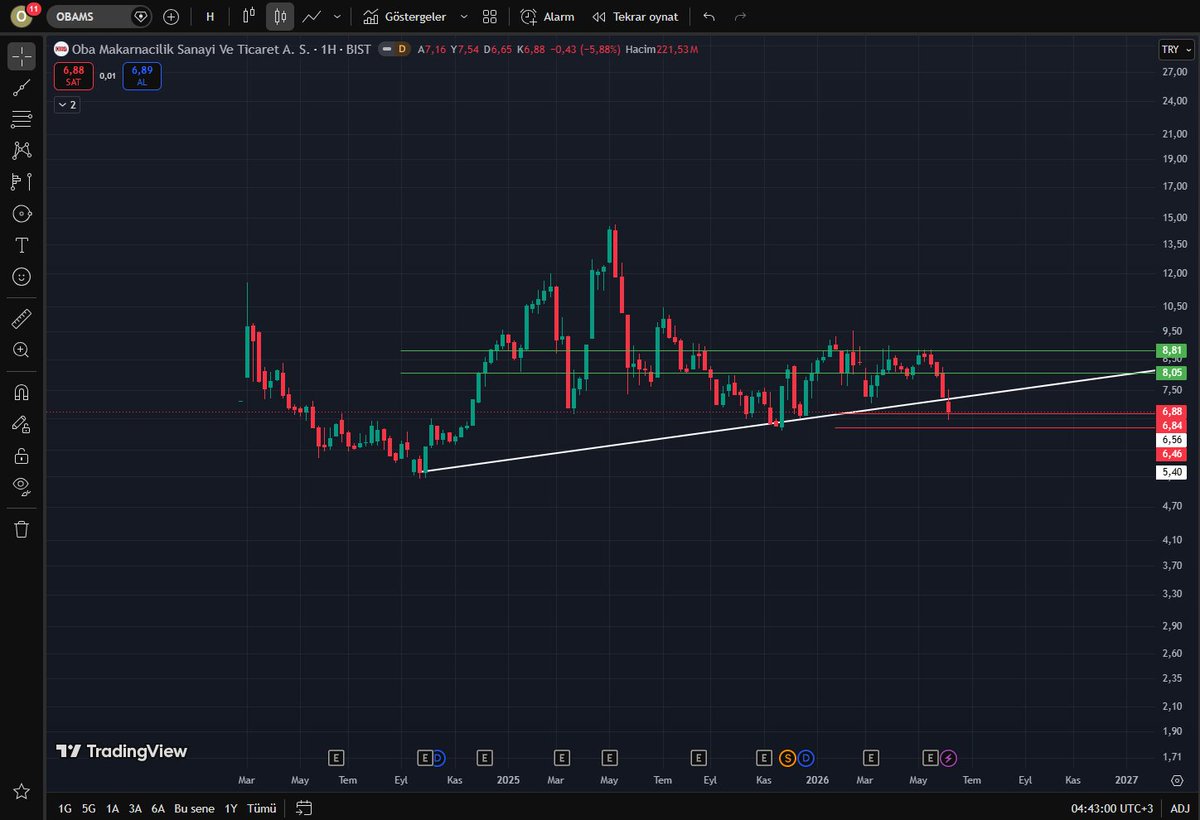Select the candlestick chart style
Viewport: 1200px width, 820px height.
click(280, 17)
